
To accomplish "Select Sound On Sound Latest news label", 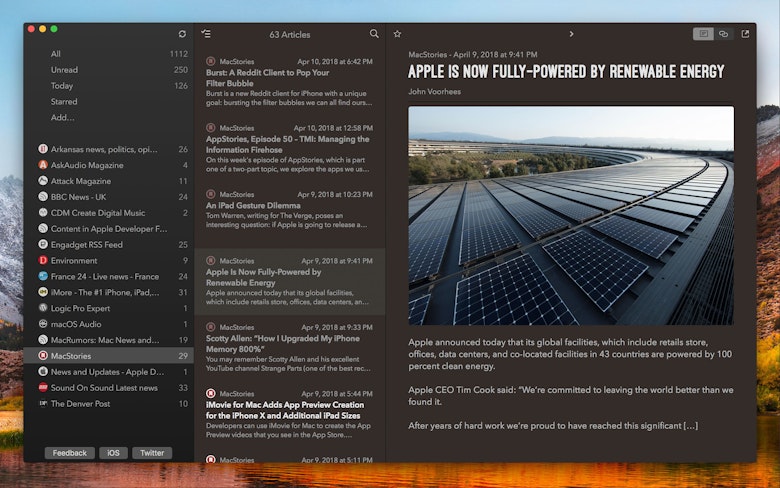I will pyautogui.click(x=104, y=388).
